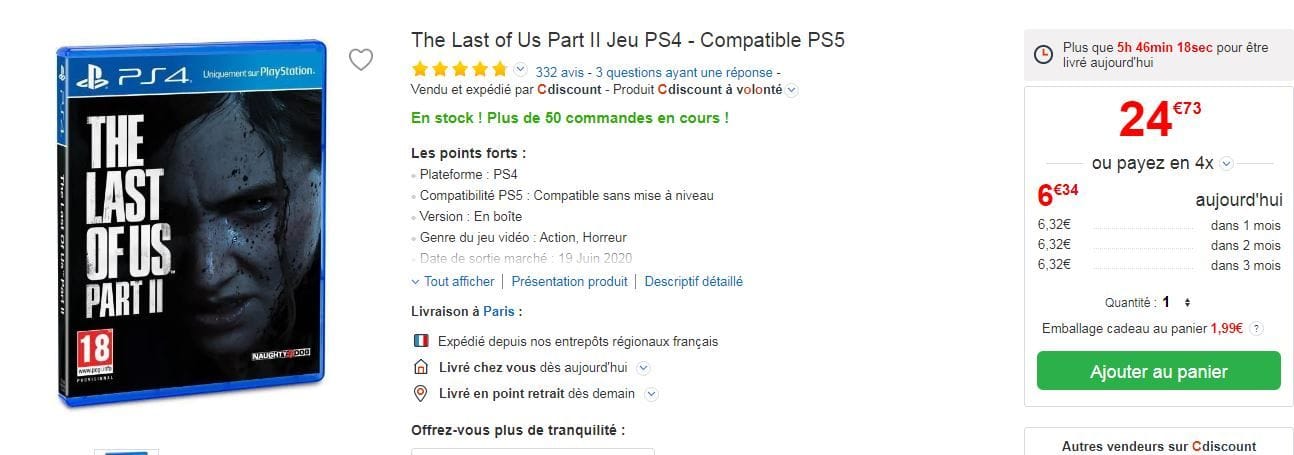This screenshot has height=455, width=1294.
Task: Expand 'Livré en point retrait' details
Action: click(x=651, y=394)
